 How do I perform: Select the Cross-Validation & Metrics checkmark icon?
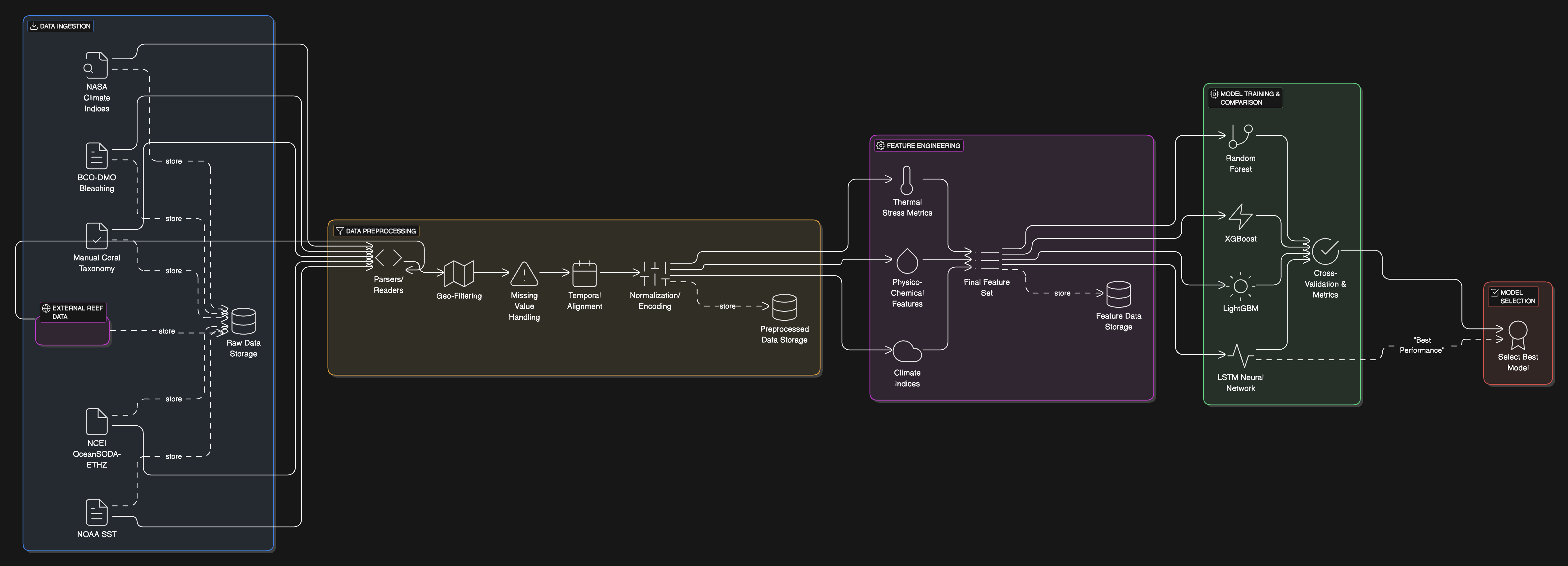(x=1325, y=251)
